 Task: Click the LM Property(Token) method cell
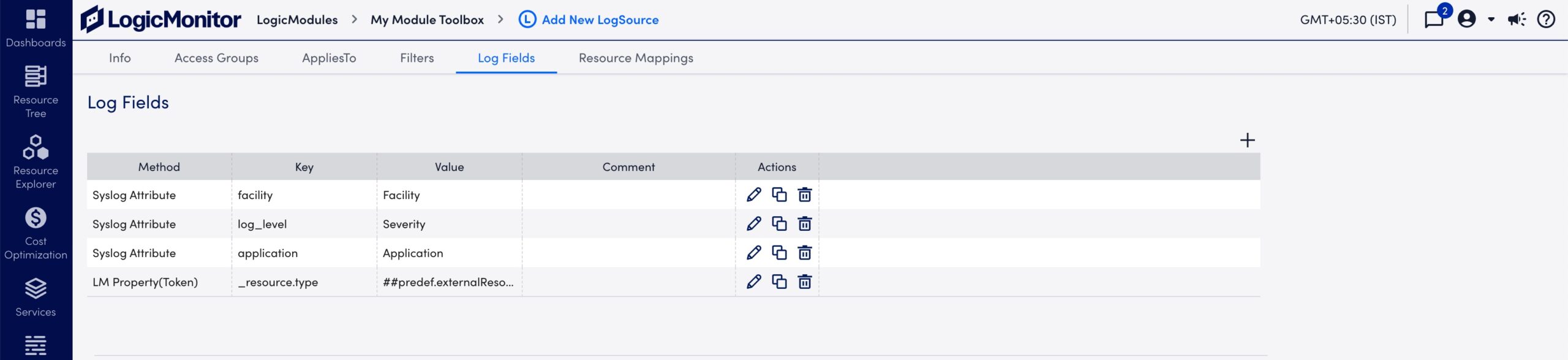coord(159,282)
